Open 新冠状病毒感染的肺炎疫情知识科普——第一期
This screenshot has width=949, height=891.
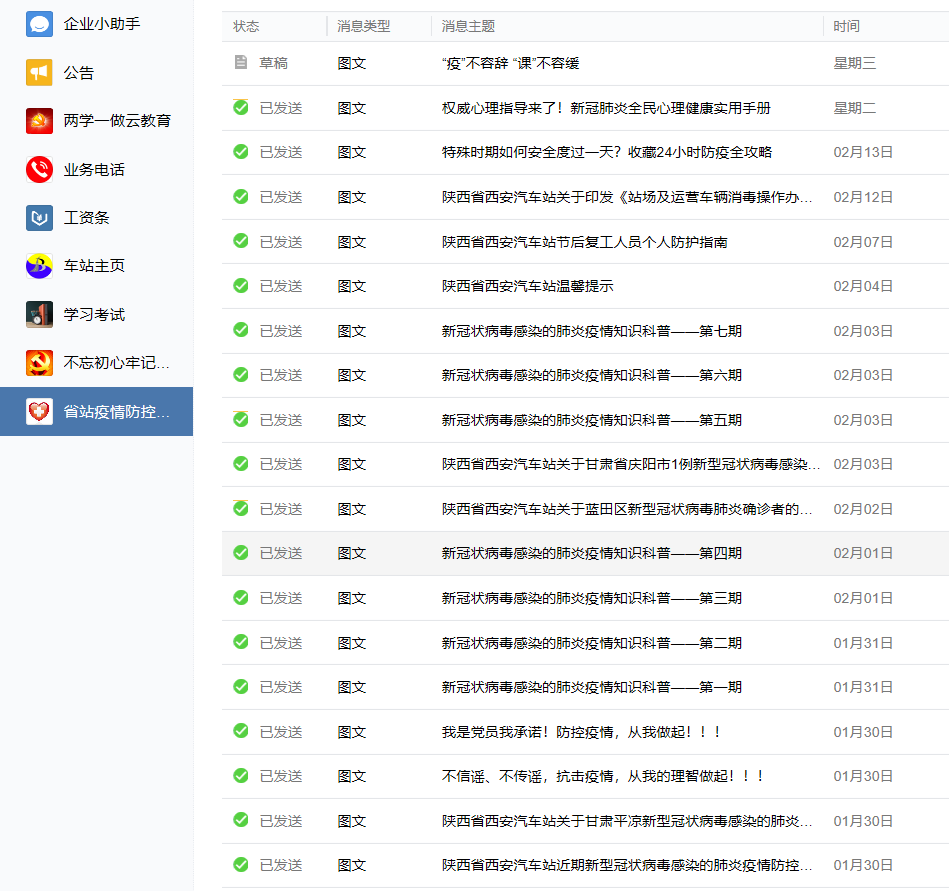tap(592, 687)
